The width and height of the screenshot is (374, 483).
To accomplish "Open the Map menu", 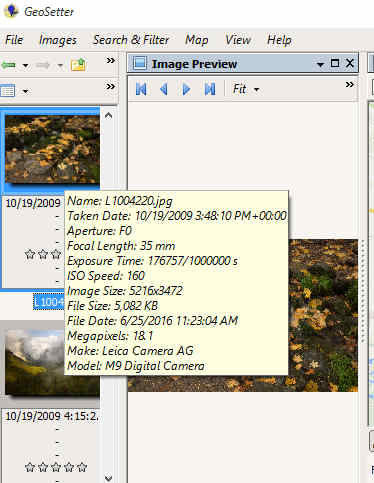I will [x=197, y=40].
